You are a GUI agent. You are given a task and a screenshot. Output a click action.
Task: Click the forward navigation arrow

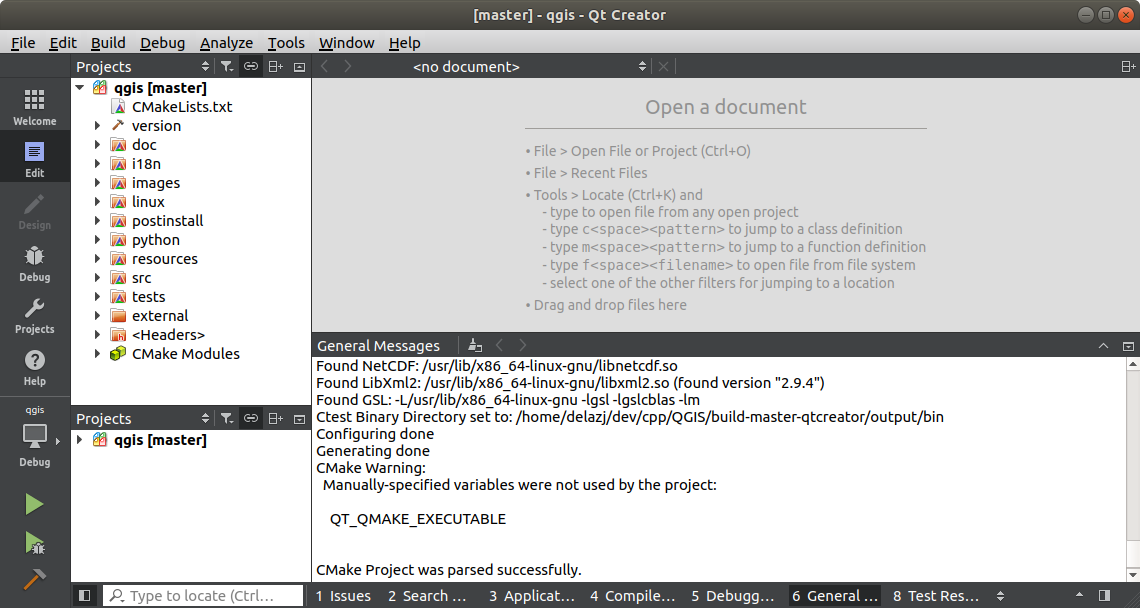(x=347, y=66)
